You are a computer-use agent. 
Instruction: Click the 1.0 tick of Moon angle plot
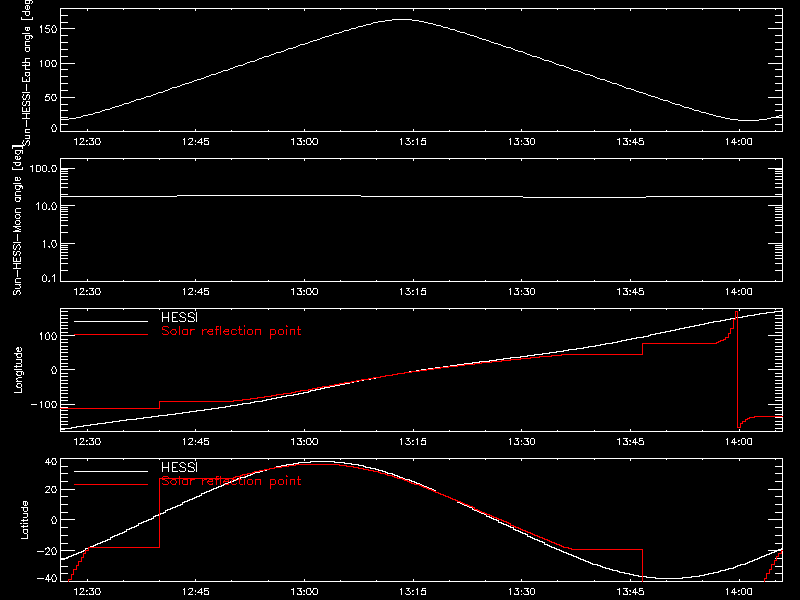[x=50, y=244]
